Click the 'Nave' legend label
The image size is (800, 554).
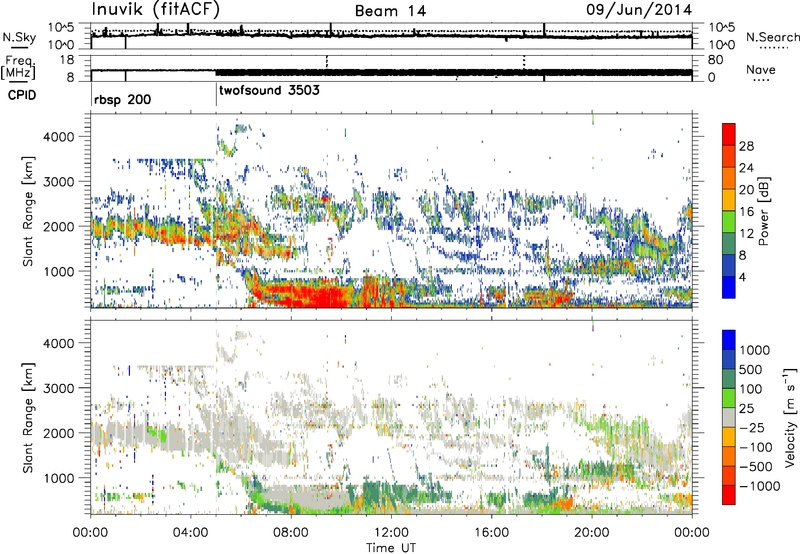pos(761,69)
